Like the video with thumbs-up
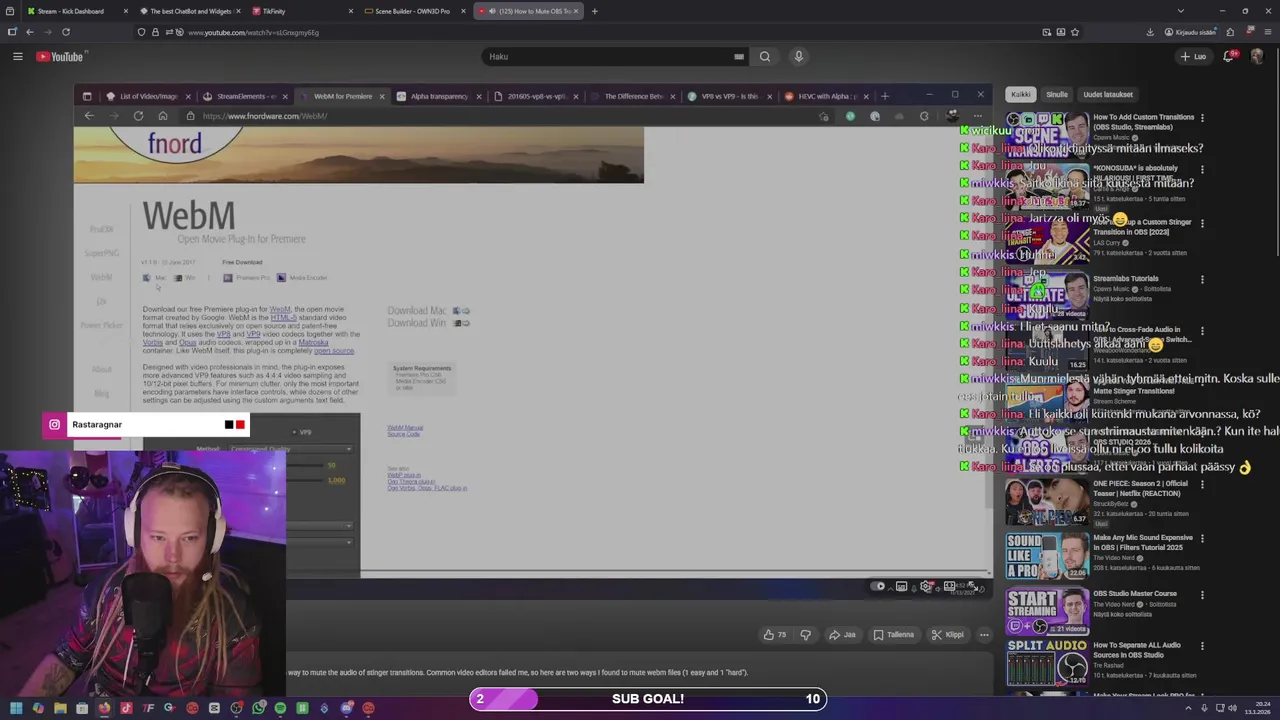 [x=775, y=634]
